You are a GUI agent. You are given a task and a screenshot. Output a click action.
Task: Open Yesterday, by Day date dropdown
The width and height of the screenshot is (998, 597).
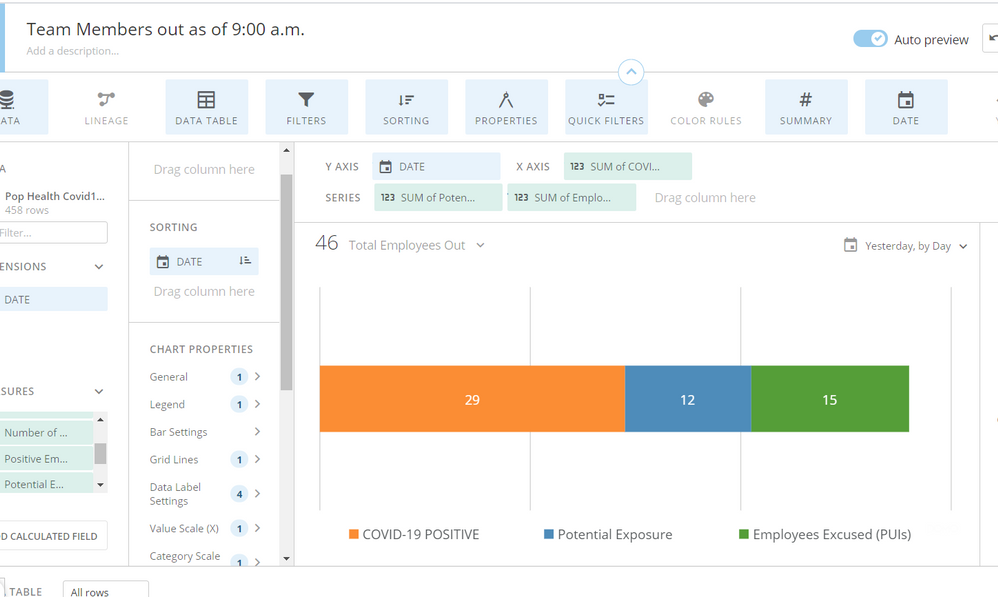click(x=906, y=246)
